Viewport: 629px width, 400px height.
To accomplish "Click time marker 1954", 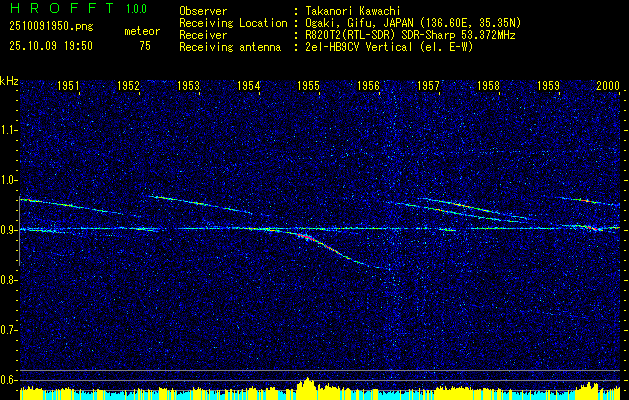I will pos(248,86).
